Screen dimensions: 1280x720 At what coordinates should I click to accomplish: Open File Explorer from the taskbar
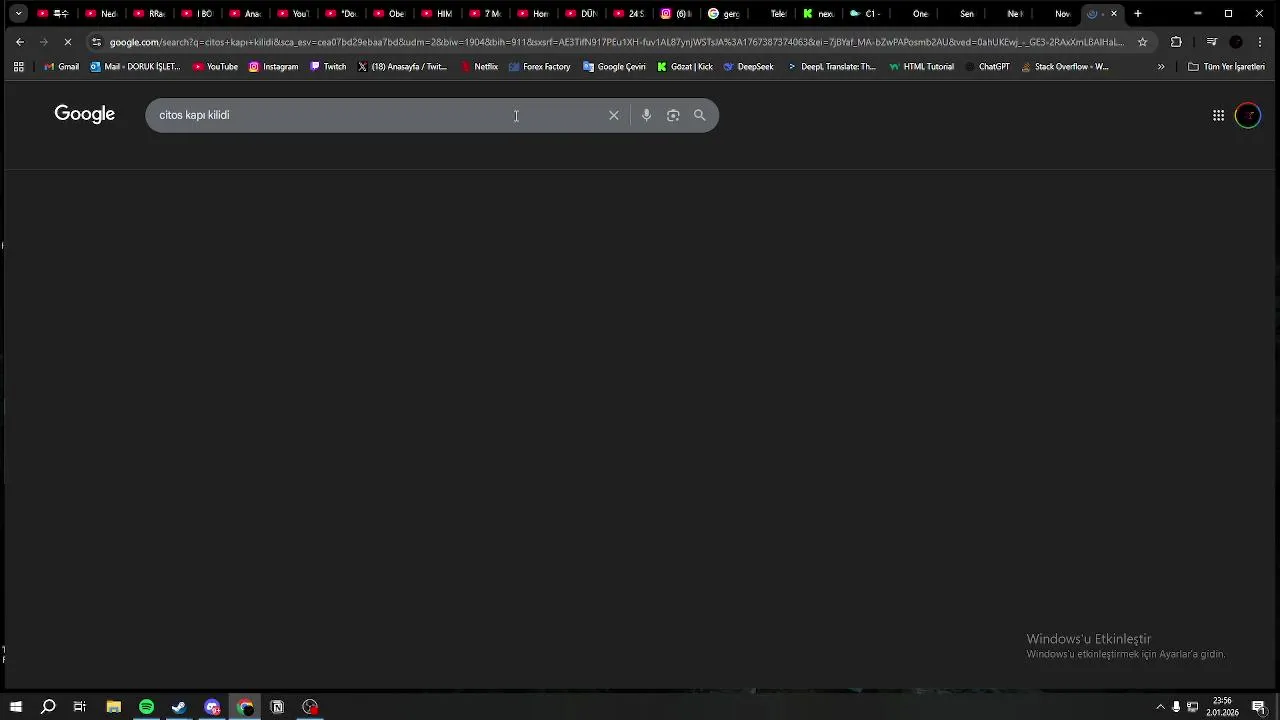coord(113,707)
